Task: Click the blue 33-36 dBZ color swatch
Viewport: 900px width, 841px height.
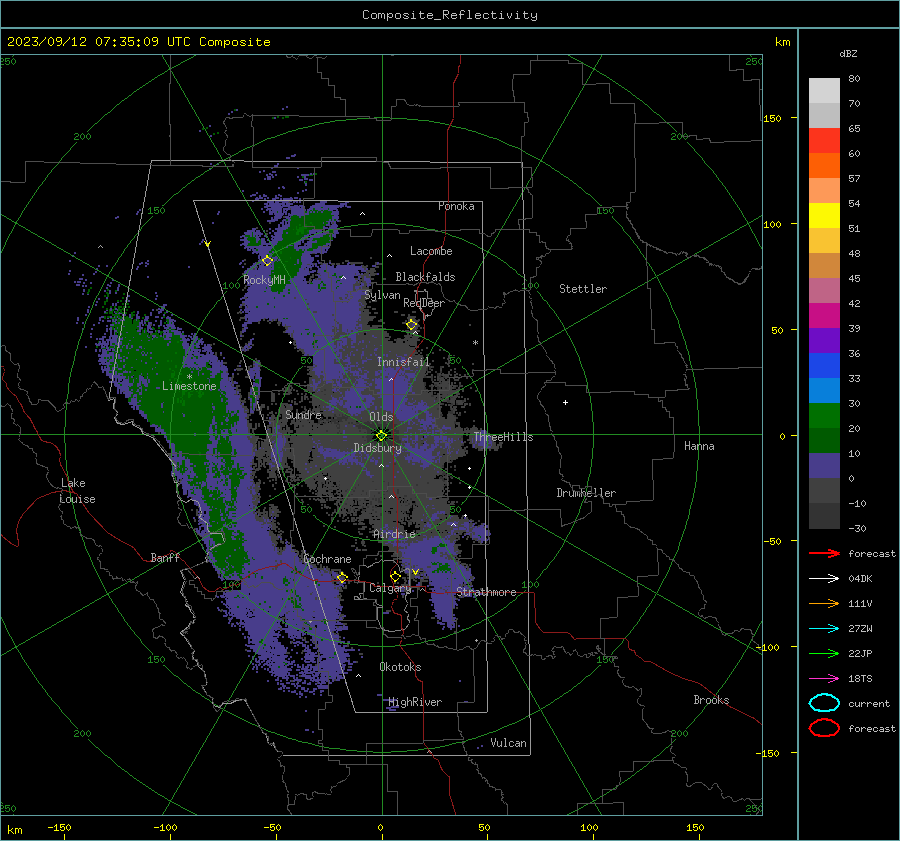Action: tap(824, 365)
